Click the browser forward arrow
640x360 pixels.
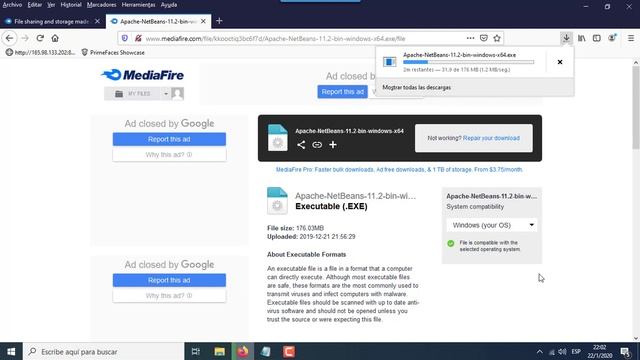pyautogui.click(x=25, y=38)
